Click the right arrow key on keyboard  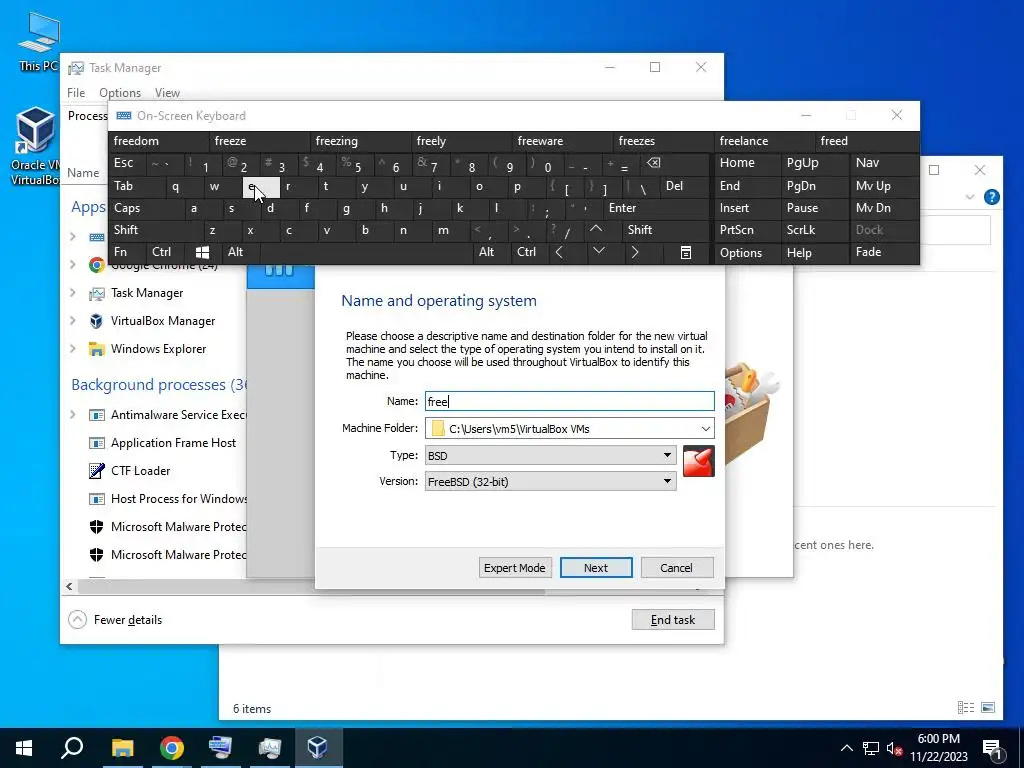[634, 253]
